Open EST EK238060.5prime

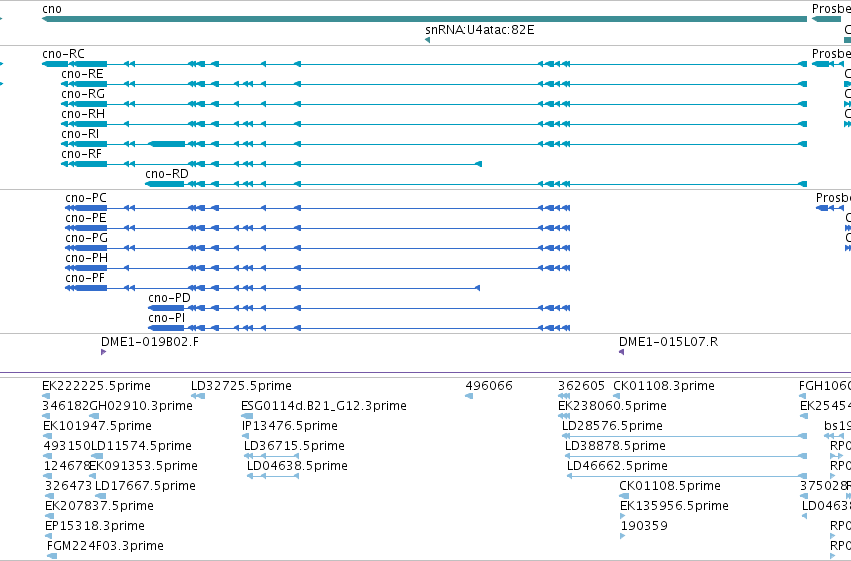tap(612, 406)
